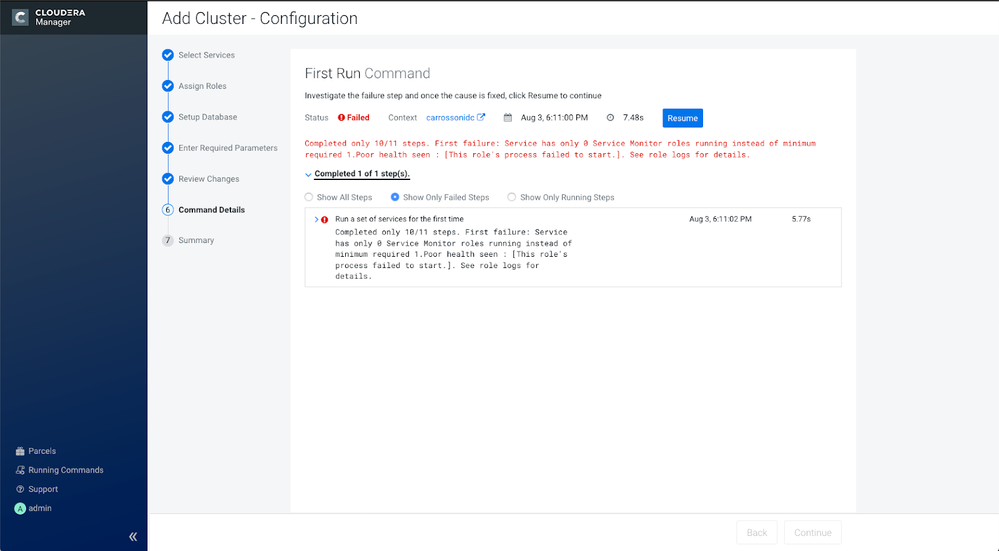This screenshot has height=551, width=999.
Task: Collapse the sidebar with double-chevron icon
Action: (133, 536)
